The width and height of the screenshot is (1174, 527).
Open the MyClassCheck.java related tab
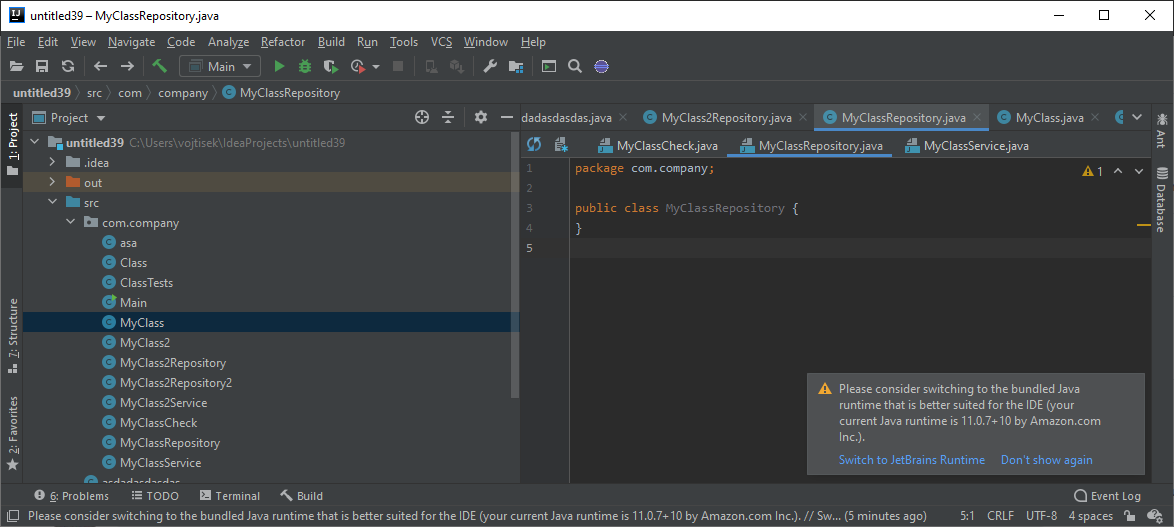coord(657,145)
